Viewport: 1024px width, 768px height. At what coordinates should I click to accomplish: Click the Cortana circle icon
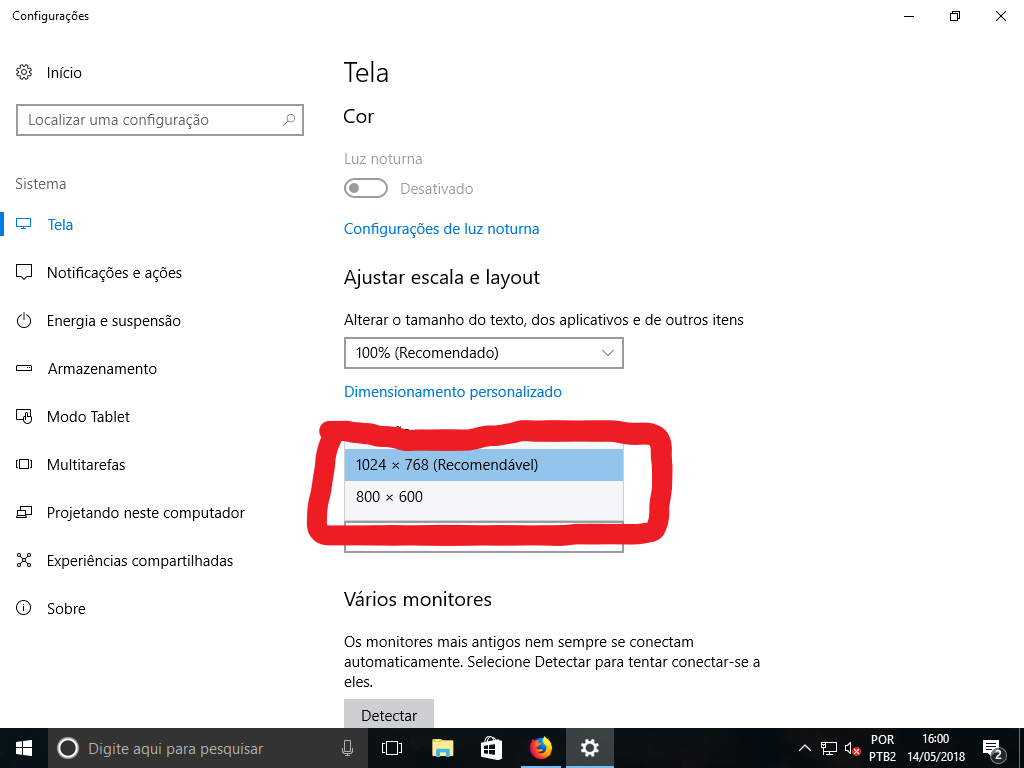pyautogui.click(x=68, y=748)
